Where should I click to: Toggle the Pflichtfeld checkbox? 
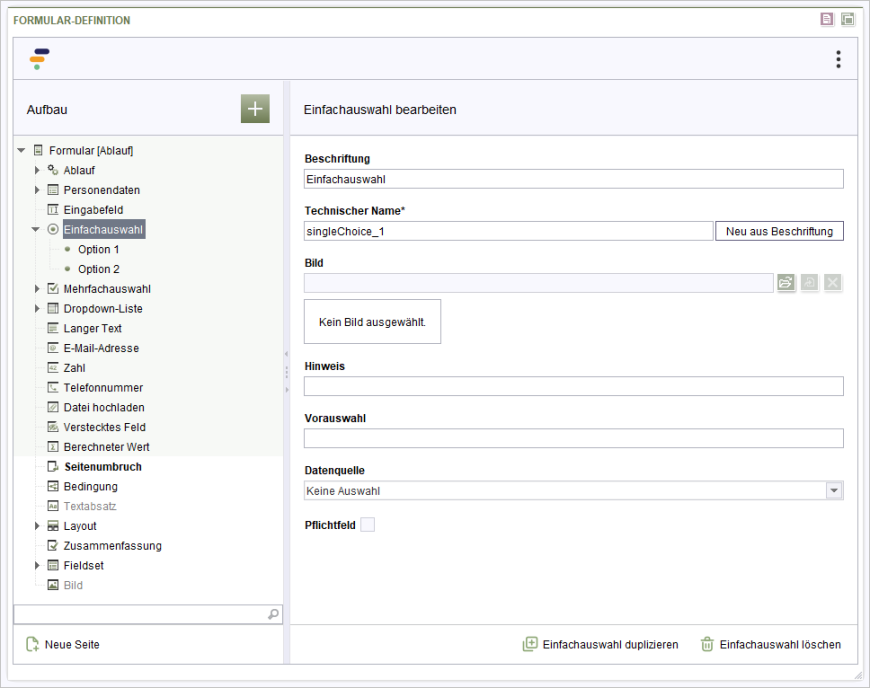[x=367, y=525]
